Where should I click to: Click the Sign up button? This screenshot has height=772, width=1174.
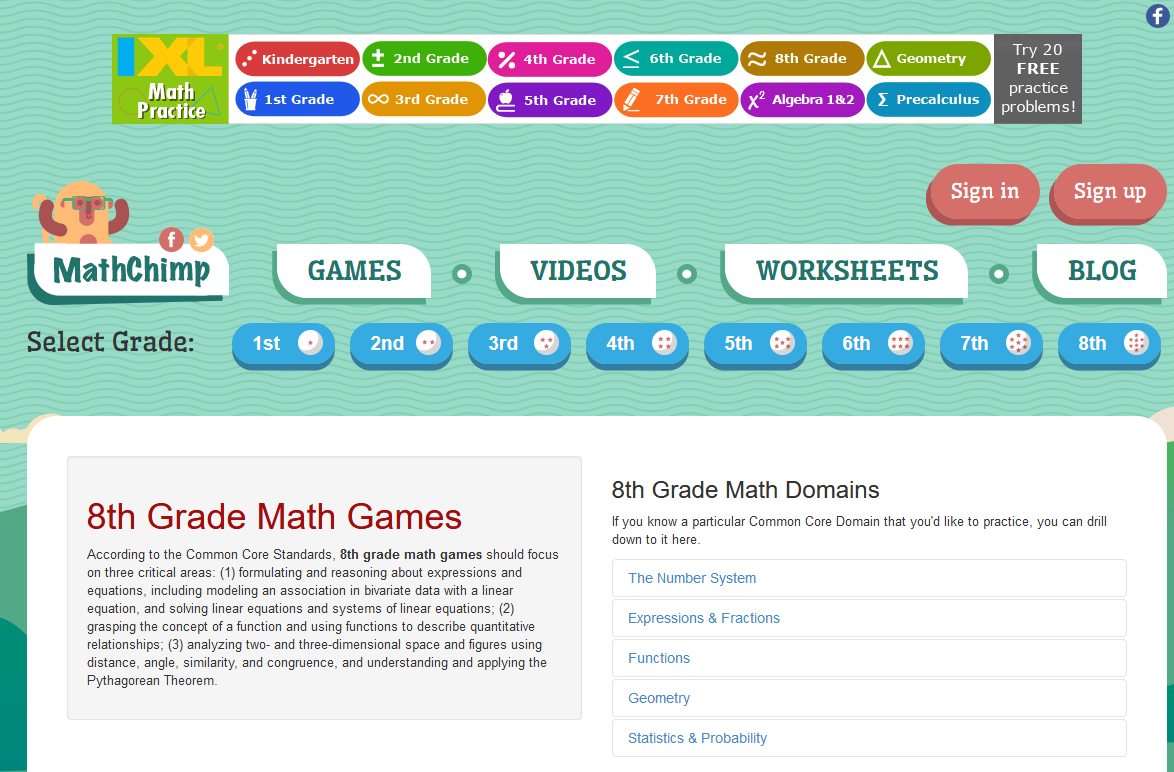(1109, 192)
